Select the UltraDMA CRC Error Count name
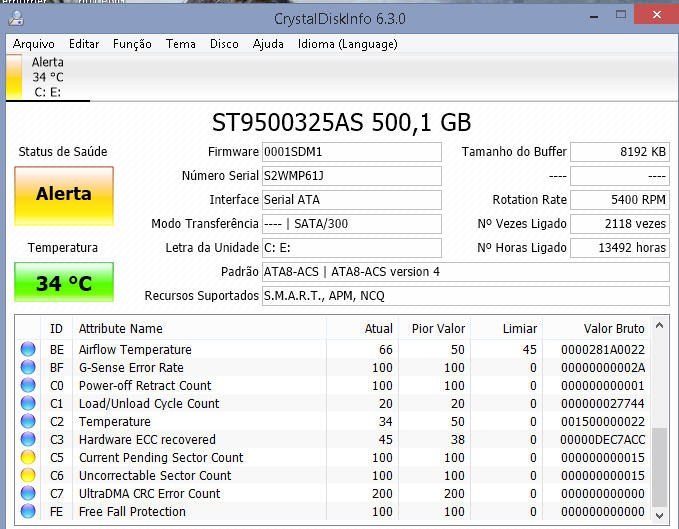The width and height of the screenshot is (679, 529). point(149,494)
